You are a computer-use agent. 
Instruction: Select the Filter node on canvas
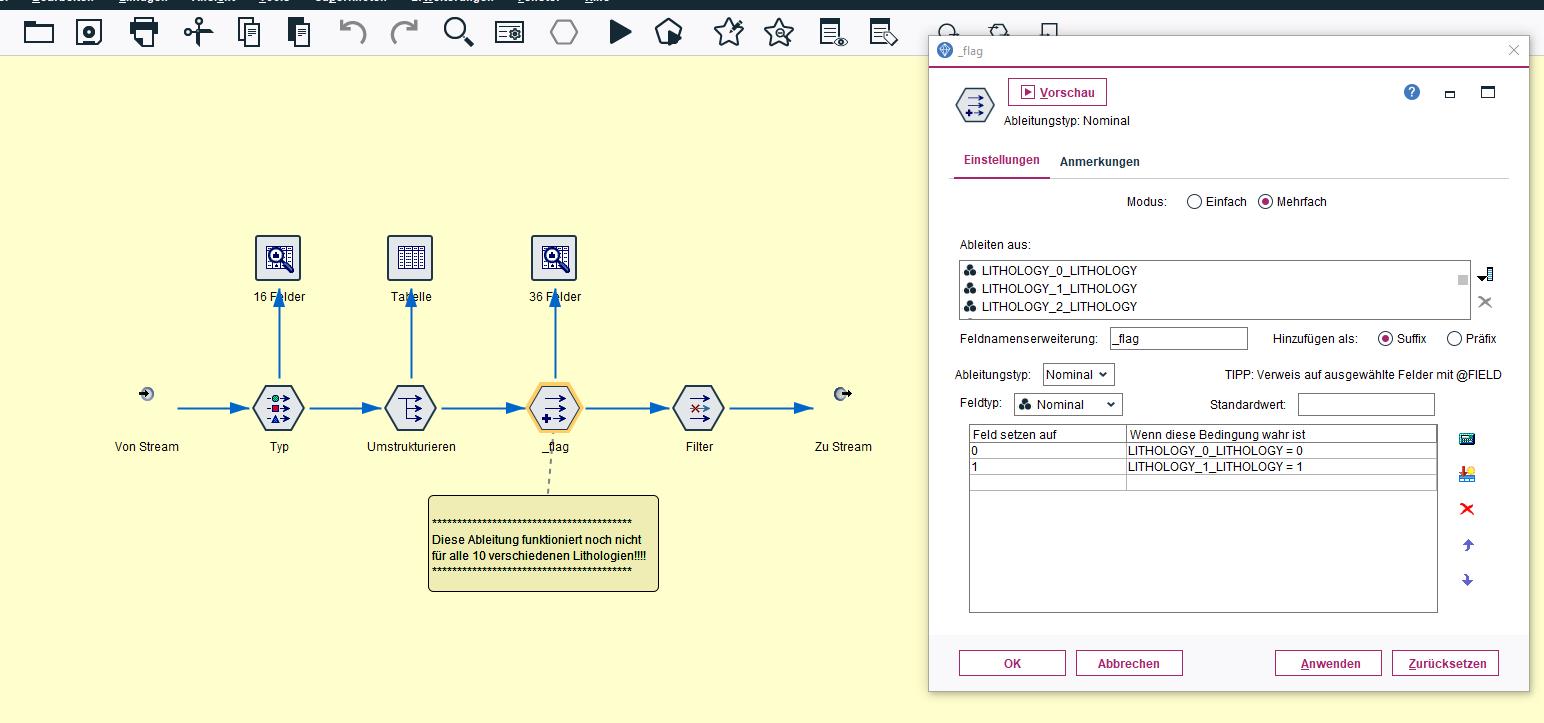[x=699, y=408]
